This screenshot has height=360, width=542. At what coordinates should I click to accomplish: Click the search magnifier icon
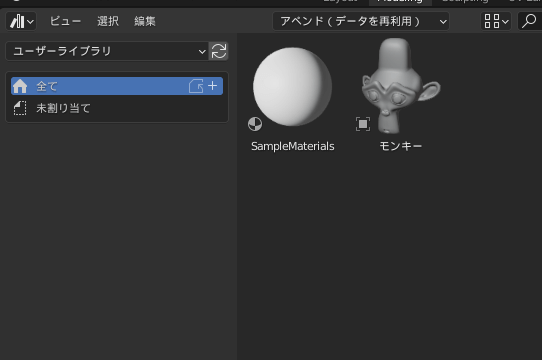click(529, 21)
